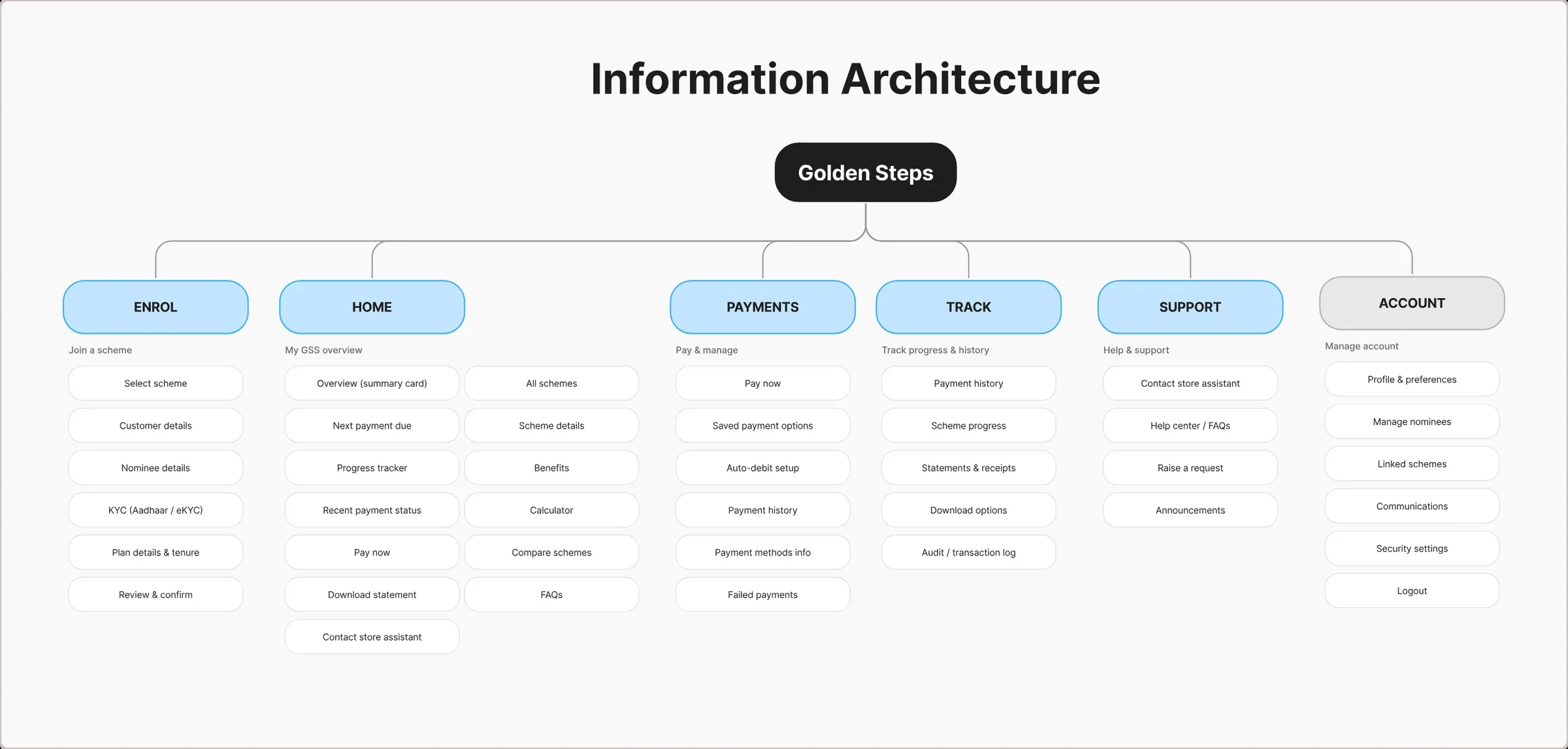Click Help center / FAQs node

(1190, 425)
